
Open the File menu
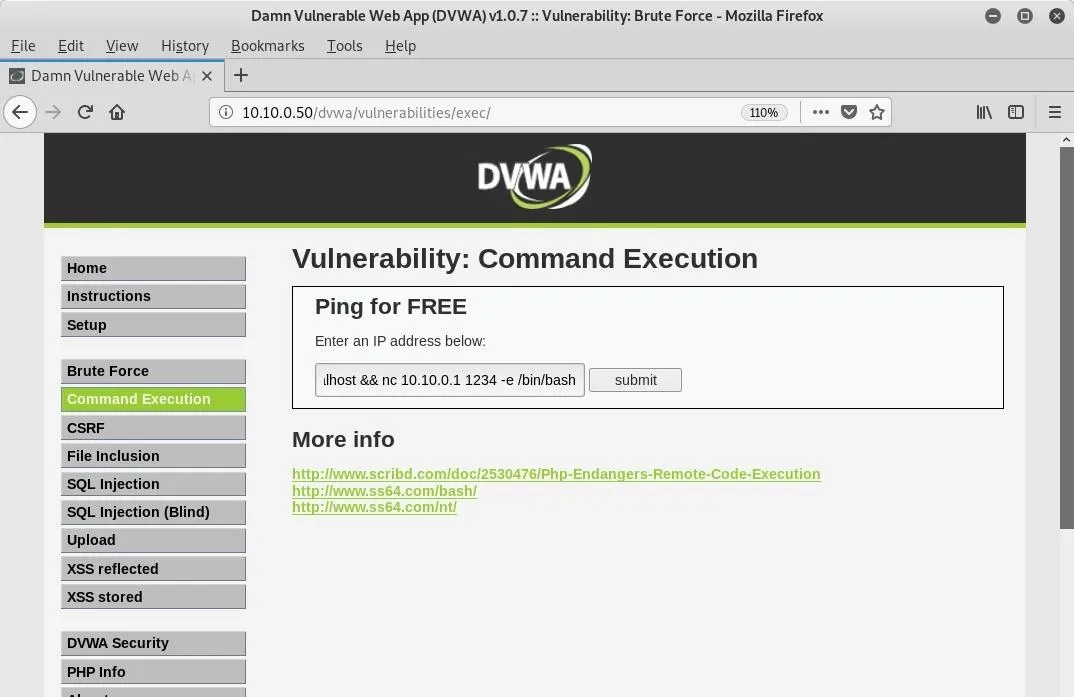tap(23, 46)
